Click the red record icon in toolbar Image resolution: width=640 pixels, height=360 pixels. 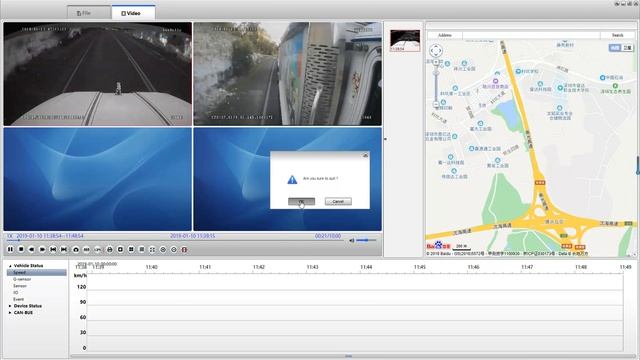click(x=184, y=249)
